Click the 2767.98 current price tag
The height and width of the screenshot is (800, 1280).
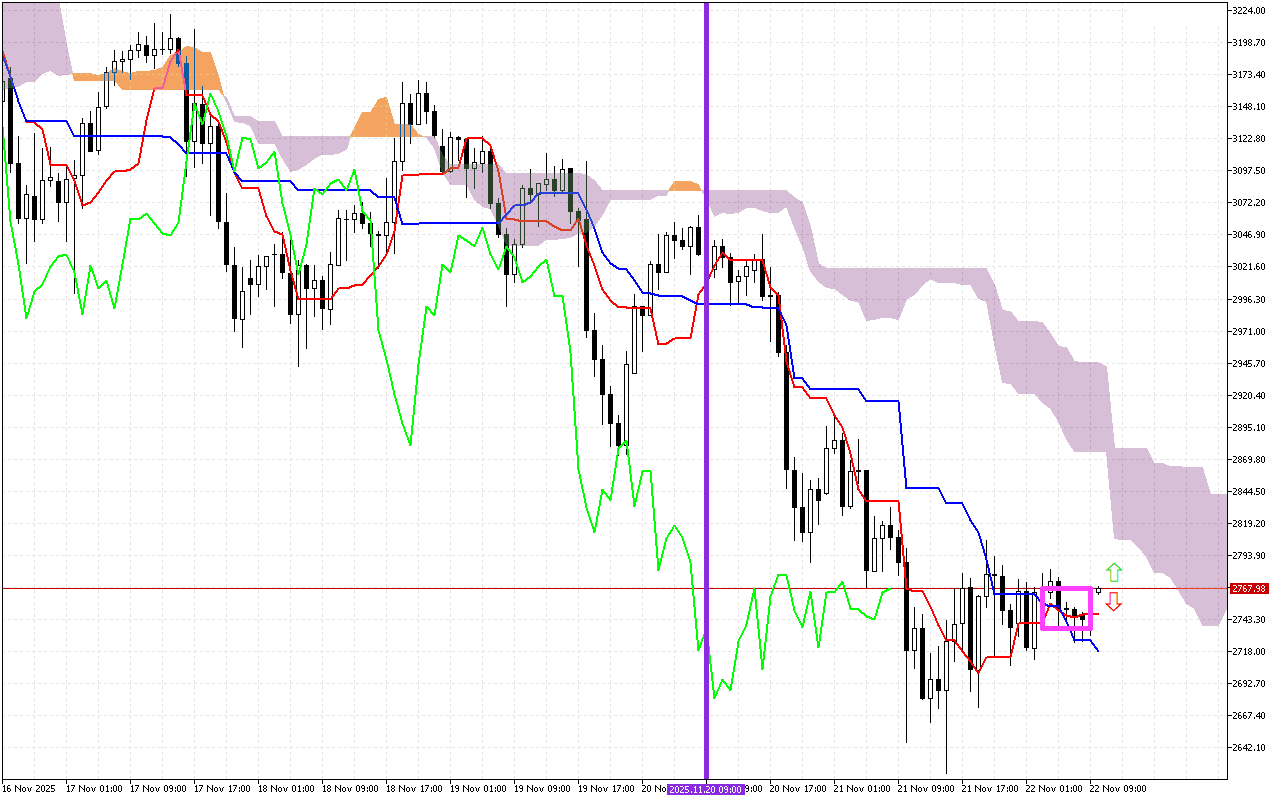1248,588
